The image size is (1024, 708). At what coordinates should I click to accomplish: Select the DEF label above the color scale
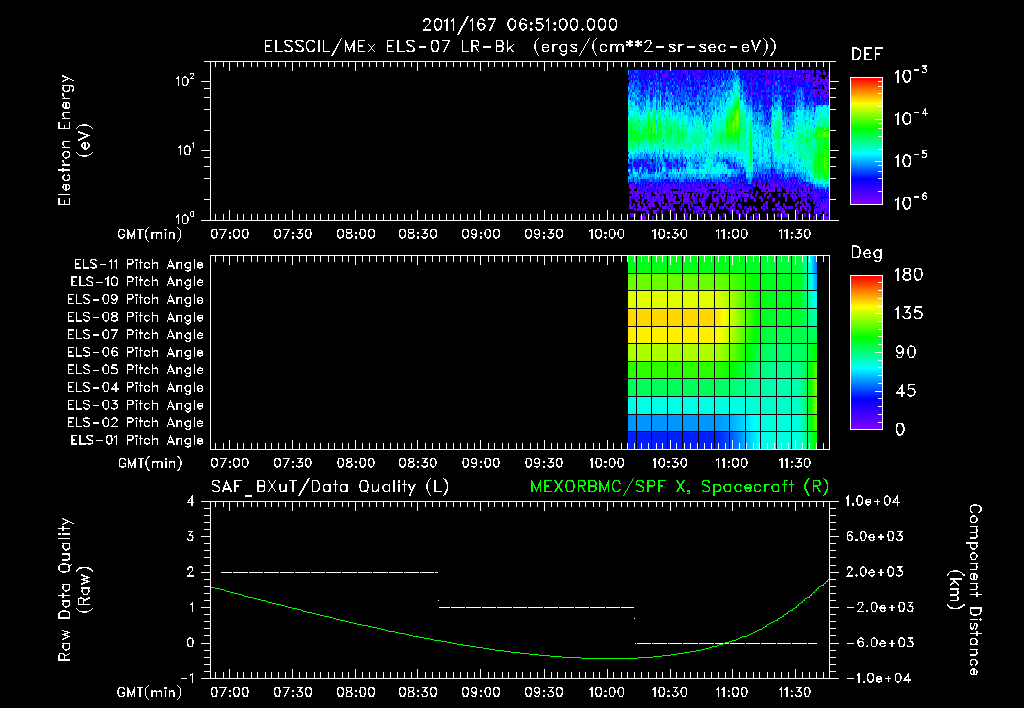coord(866,55)
